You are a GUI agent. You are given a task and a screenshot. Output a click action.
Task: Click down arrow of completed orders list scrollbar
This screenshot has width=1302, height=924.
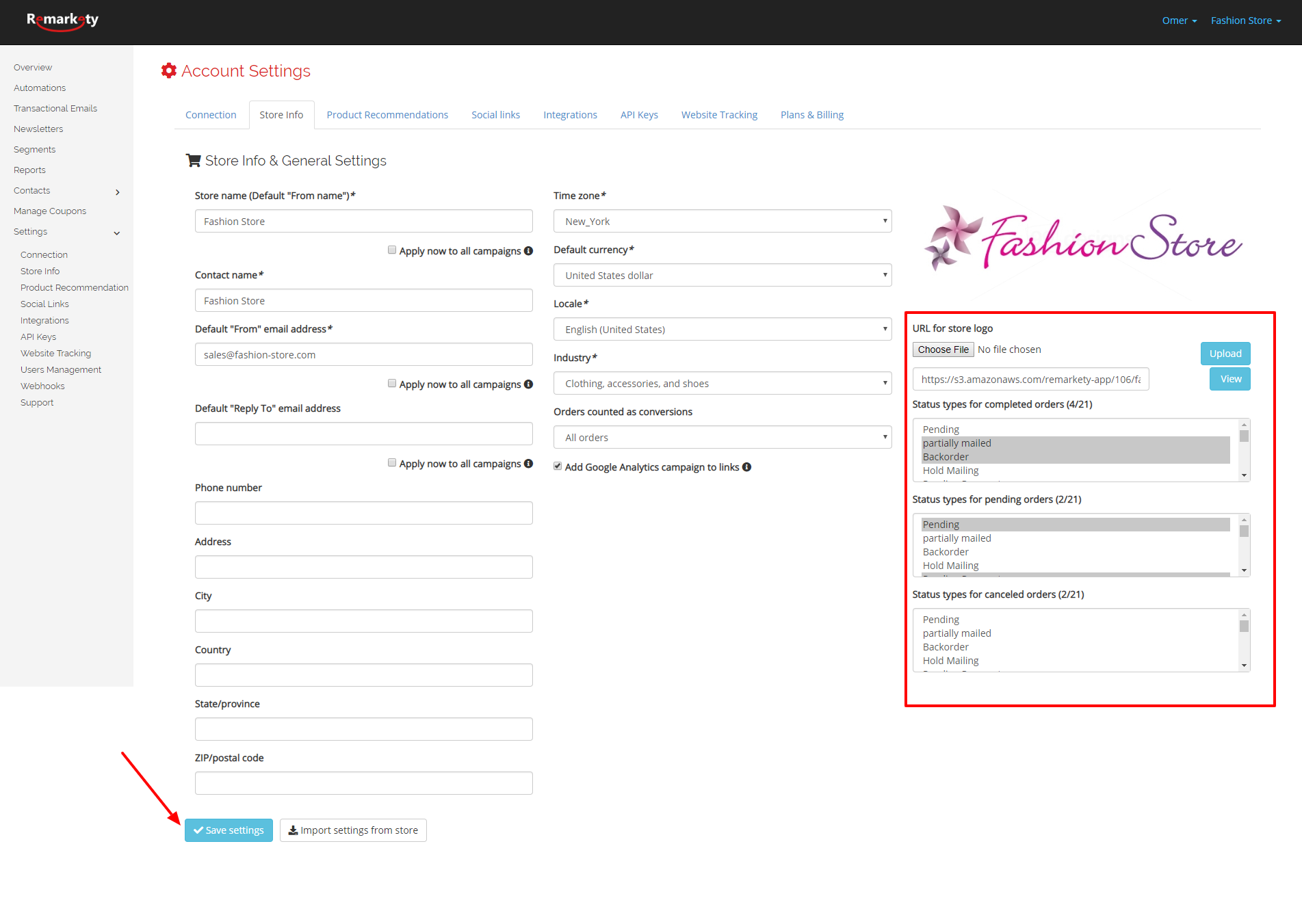(1245, 475)
